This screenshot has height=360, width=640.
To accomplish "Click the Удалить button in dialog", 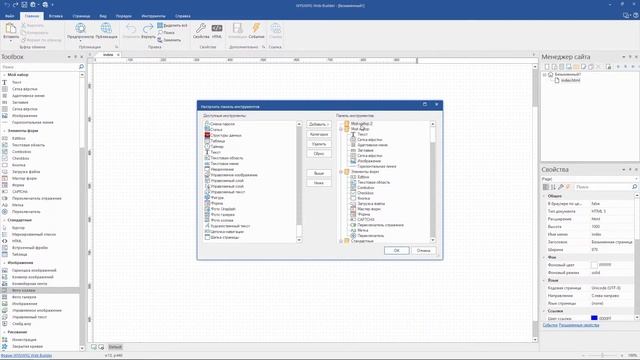I will click(x=319, y=144).
